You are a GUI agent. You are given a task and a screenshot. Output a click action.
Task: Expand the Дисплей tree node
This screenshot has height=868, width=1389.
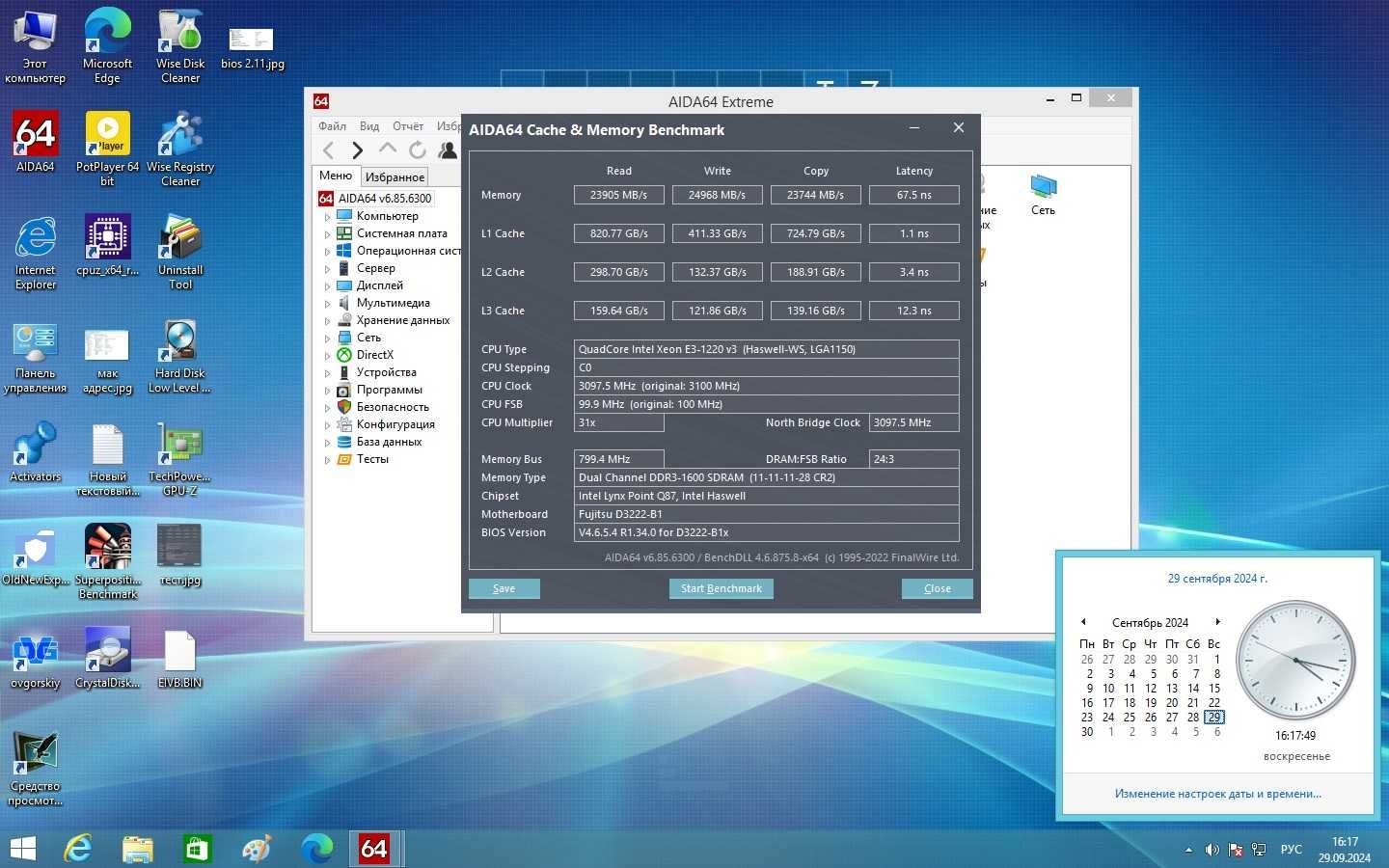click(327, 286)
